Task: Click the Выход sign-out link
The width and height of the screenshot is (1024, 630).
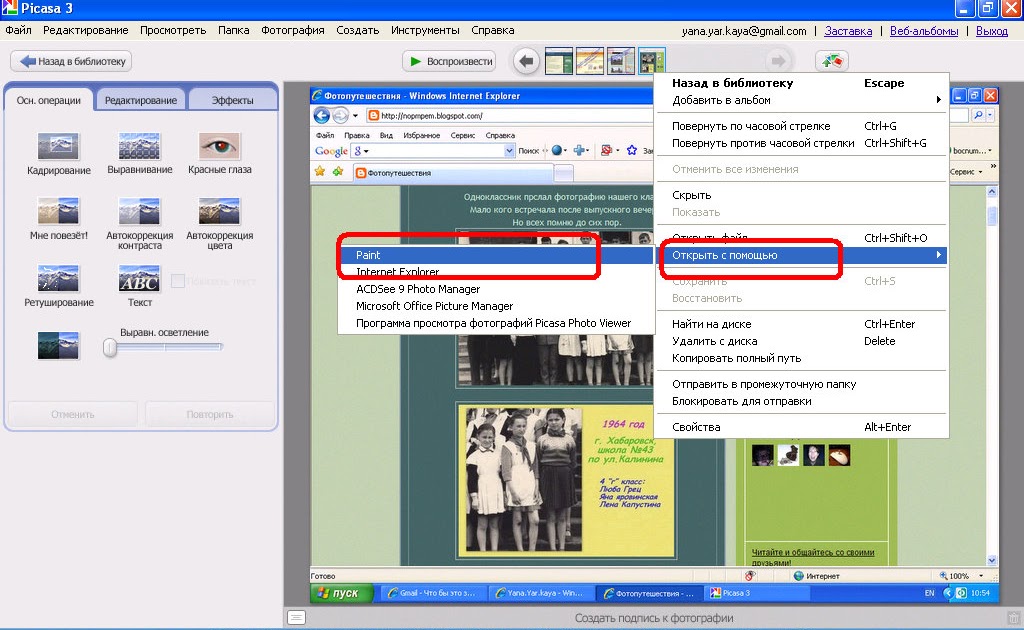Action: [x=991, y=31]
